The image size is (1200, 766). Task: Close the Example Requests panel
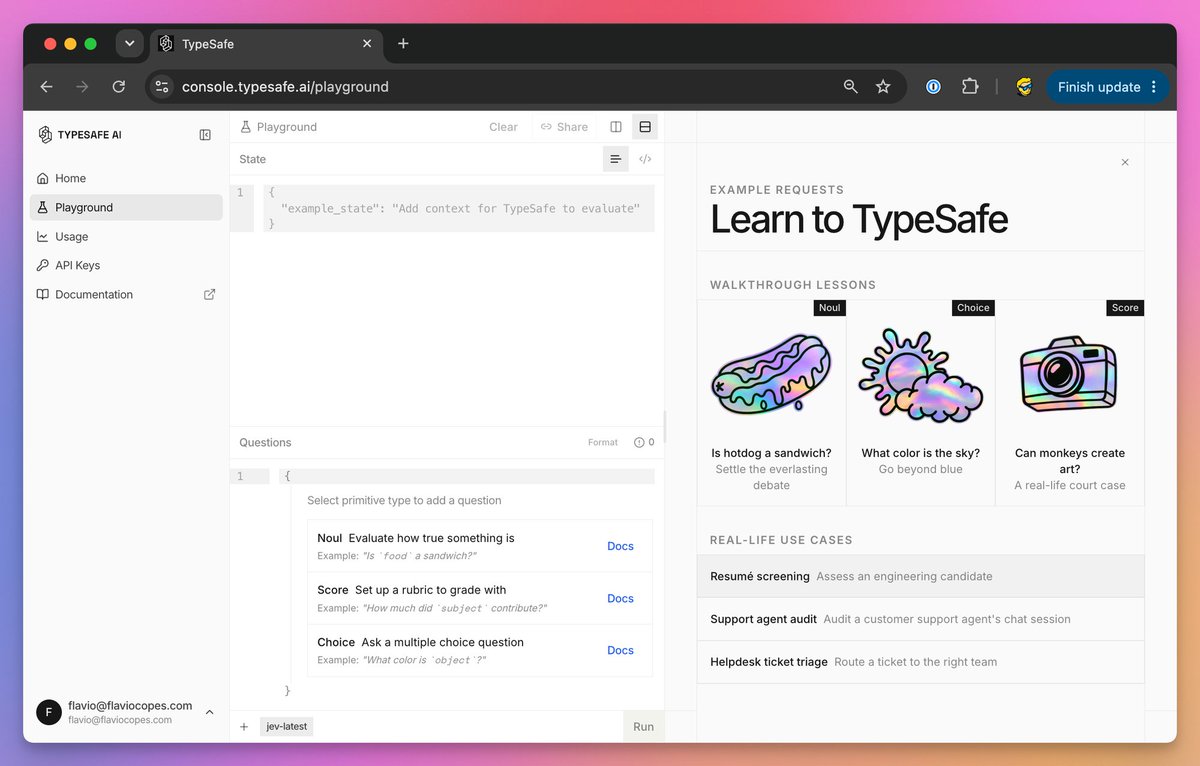[x=1125, y=162]
